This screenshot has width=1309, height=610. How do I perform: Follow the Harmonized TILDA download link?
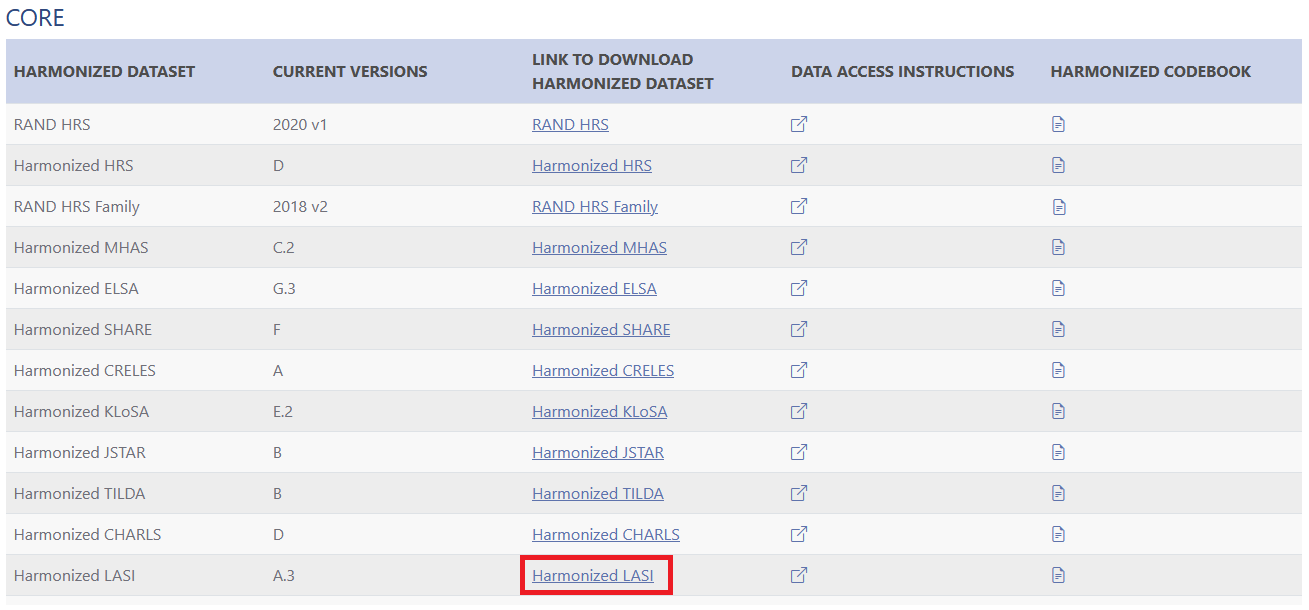(598, 494)
